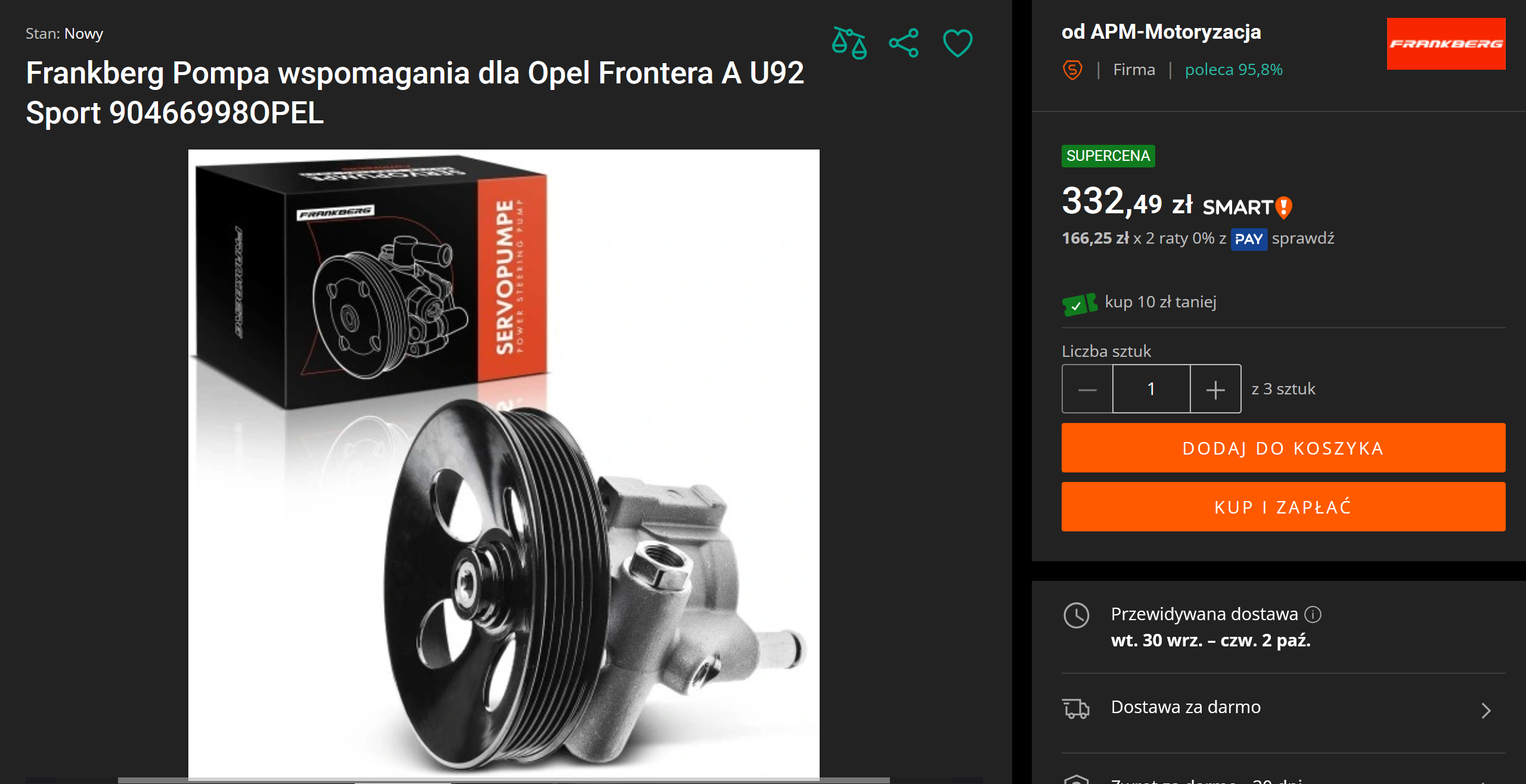Screen dimensions: 1526x784
Task: Click the Smart! logo next to price
Action: pos(1247,207)
